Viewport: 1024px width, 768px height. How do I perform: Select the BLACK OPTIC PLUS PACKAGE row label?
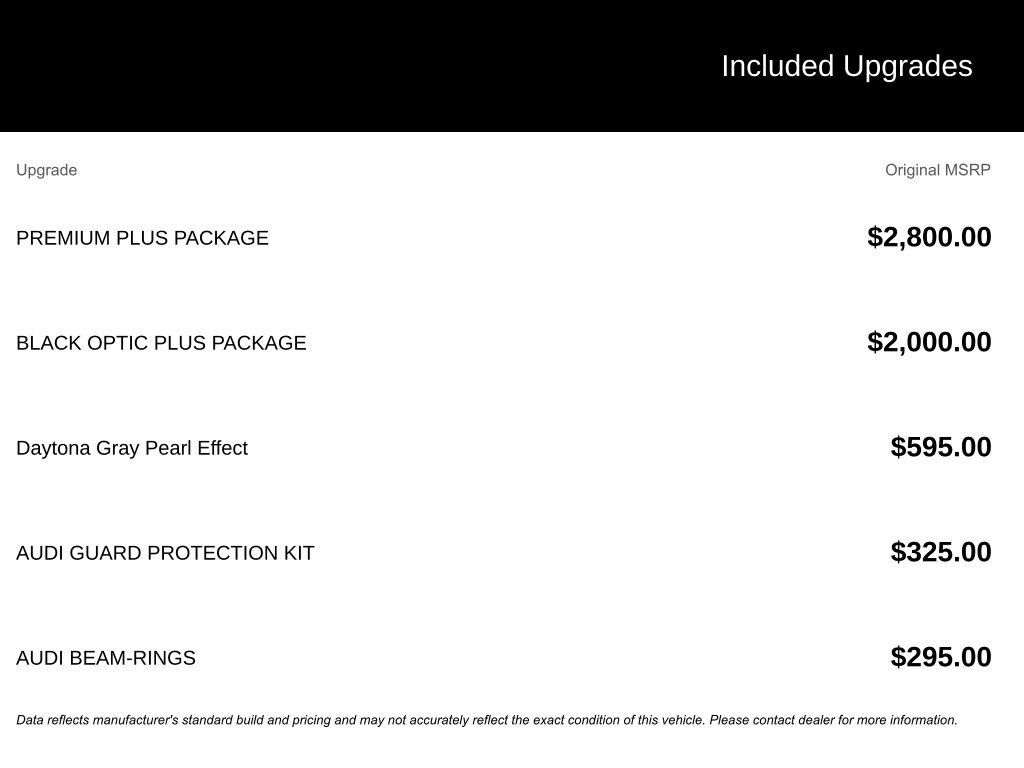(161, 343)
